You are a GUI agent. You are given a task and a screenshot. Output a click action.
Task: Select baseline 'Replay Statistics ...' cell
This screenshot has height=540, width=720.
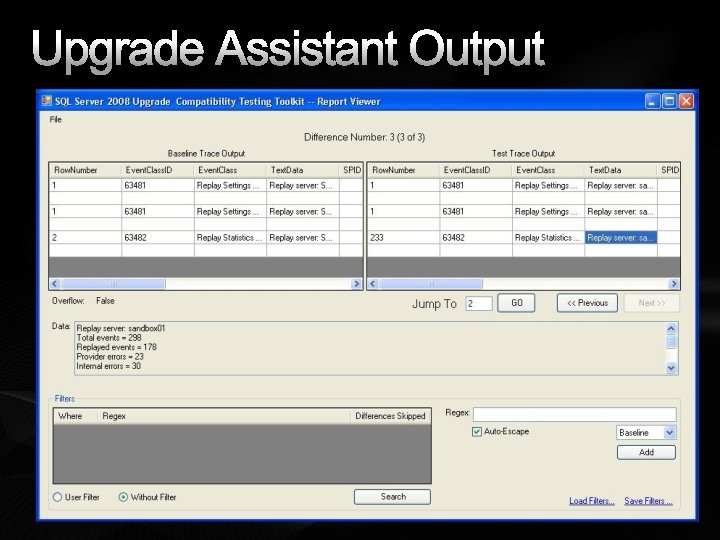[x=230, y=237]
